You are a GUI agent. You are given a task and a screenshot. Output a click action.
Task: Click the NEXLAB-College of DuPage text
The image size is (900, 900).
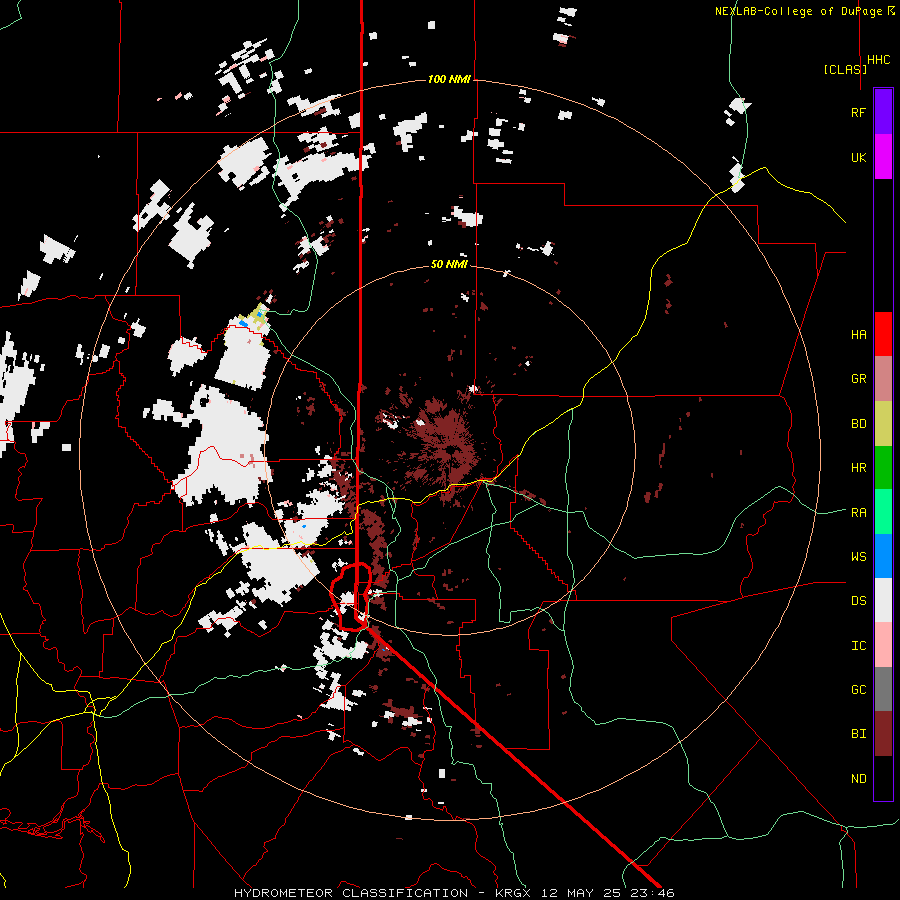[x=800, y=11]
